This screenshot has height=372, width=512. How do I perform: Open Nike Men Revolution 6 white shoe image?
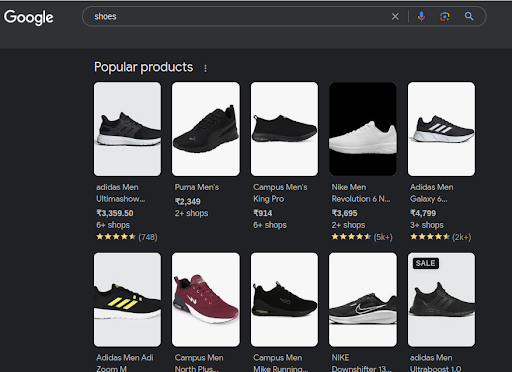click(x=363, y=129)
